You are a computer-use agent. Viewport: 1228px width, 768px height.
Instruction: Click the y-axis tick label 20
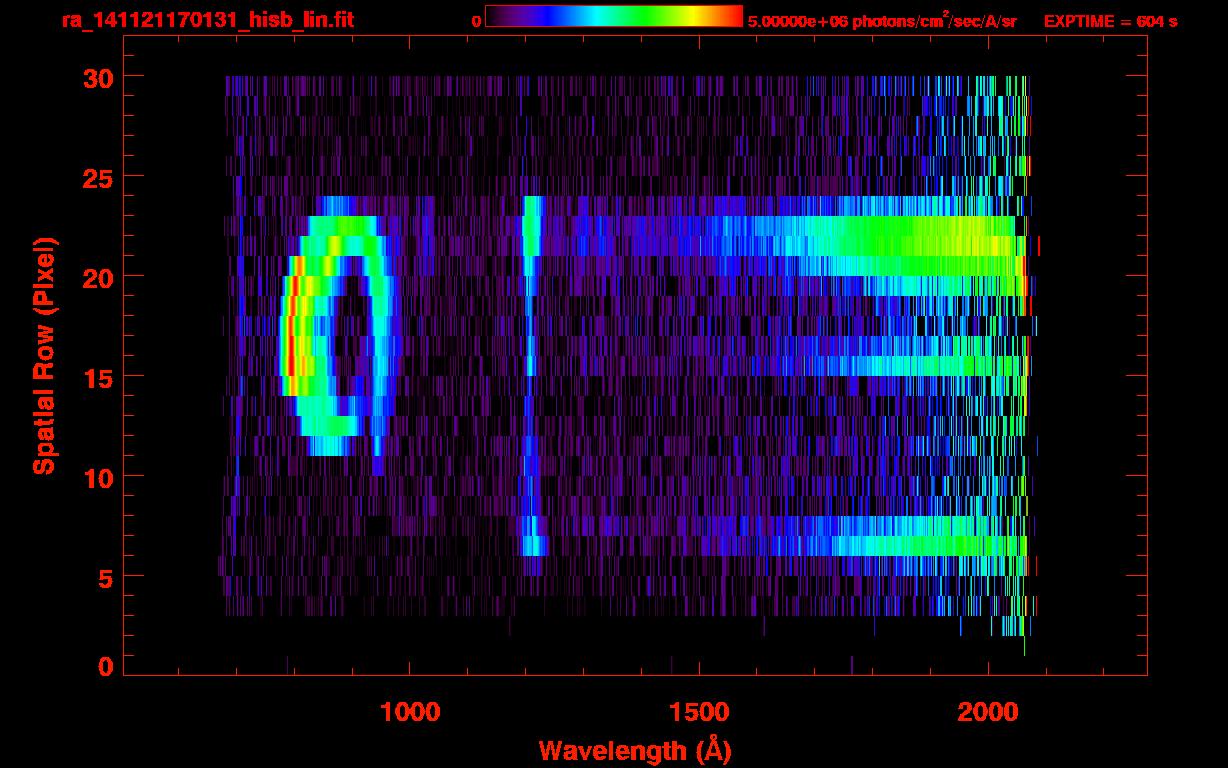click(x=96, y=277)
